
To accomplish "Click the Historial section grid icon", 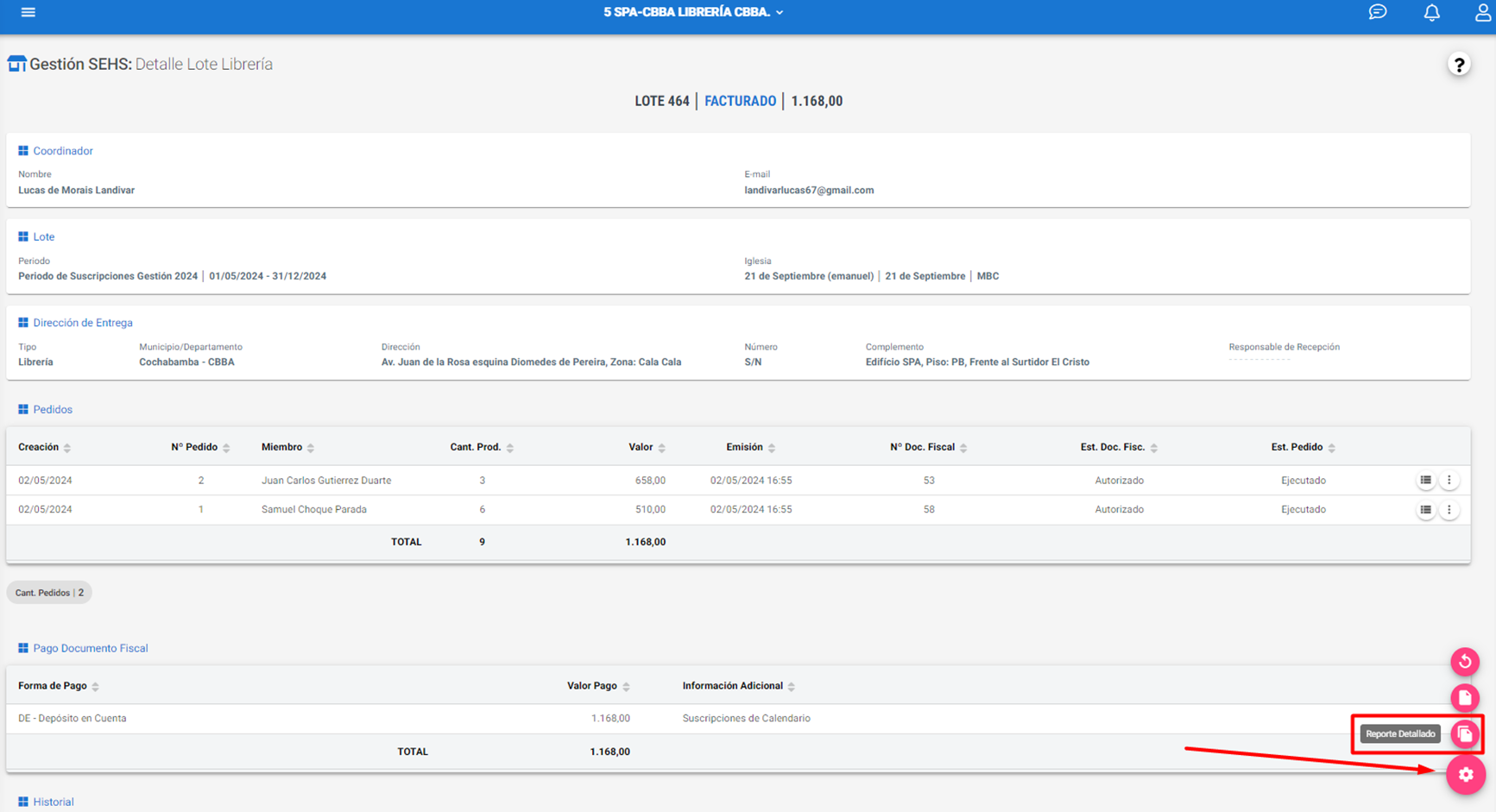I will tap(23, 802).
